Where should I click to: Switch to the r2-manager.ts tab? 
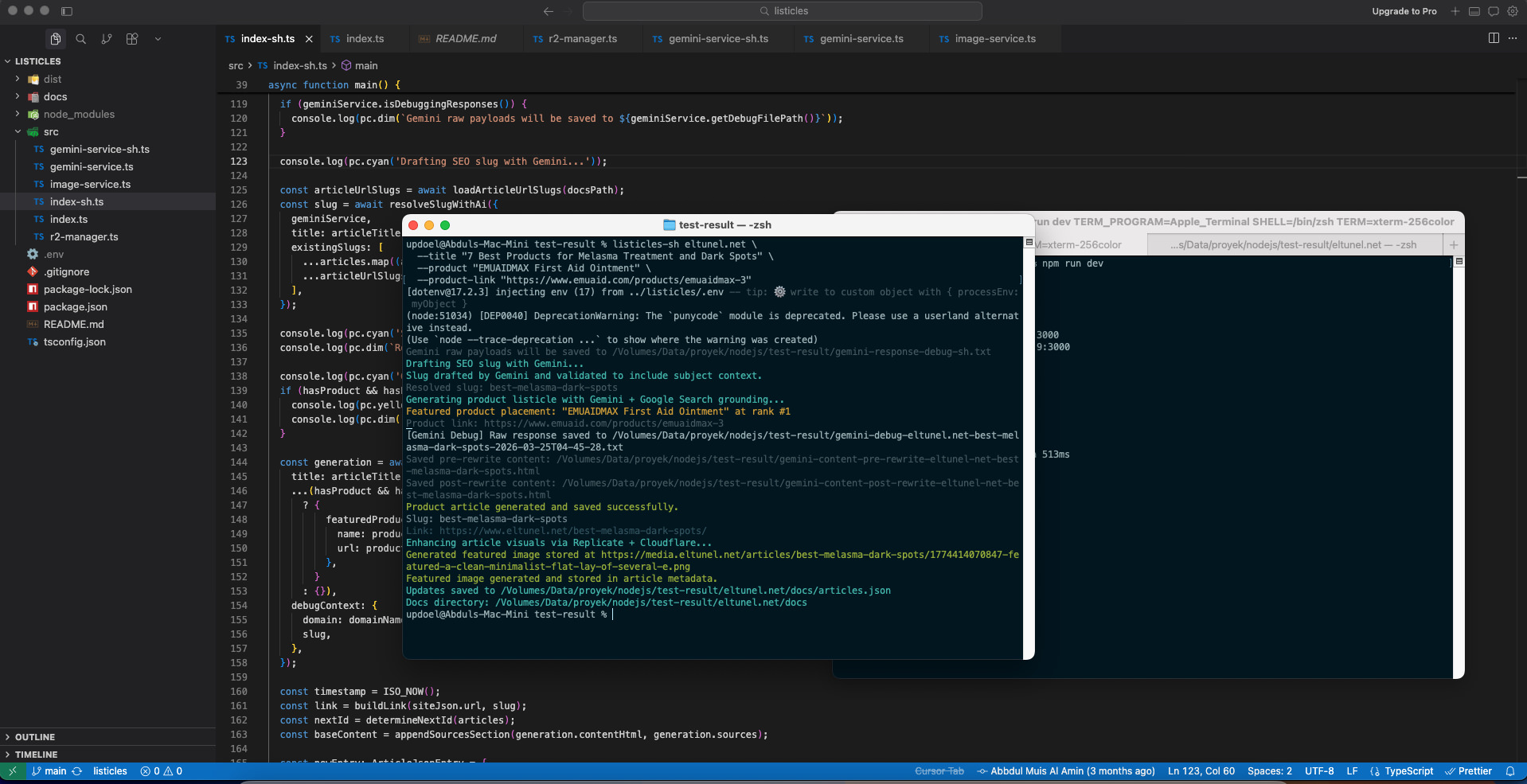[x=582, y=38]
